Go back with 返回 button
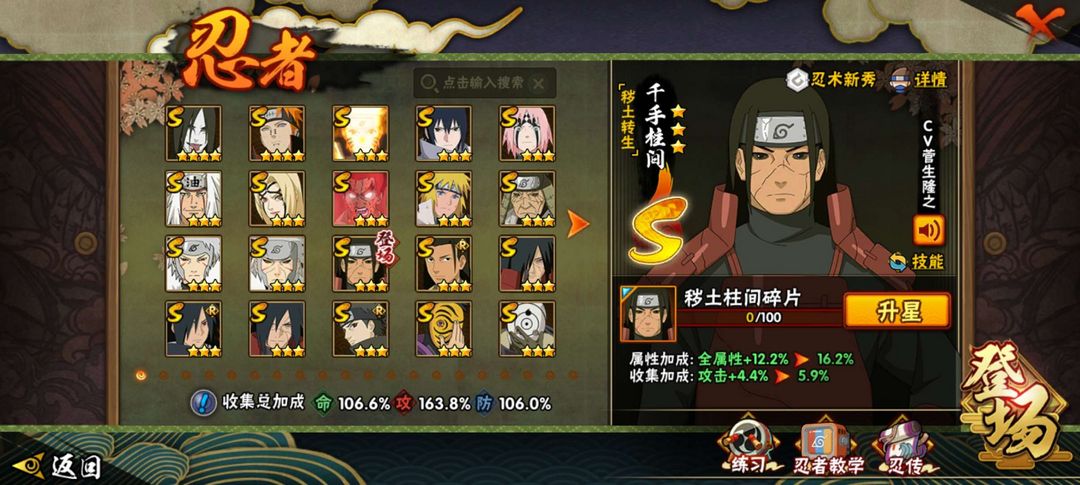This screenshot has height=485, width=1080. click(58, 466)
